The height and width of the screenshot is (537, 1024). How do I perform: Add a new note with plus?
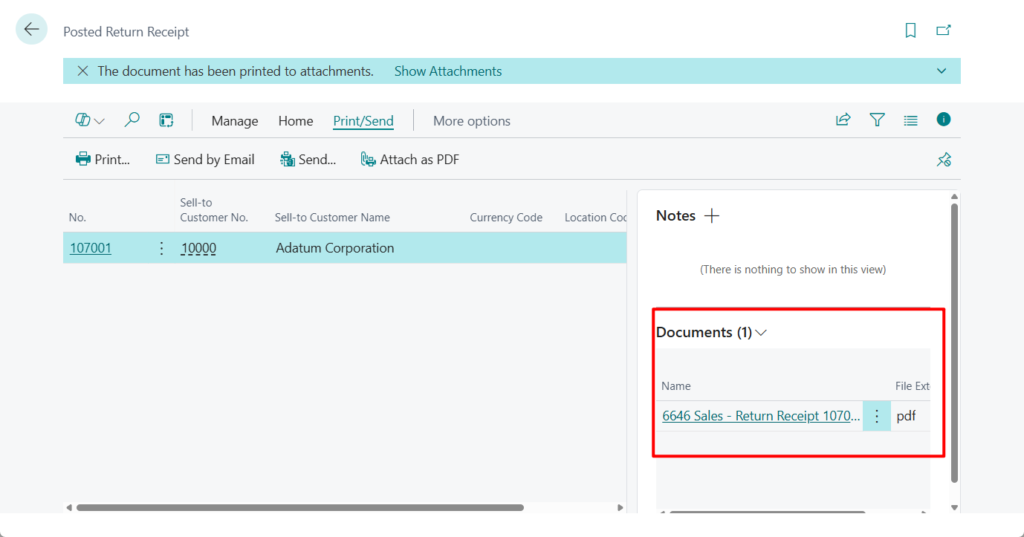click(x=712, y=216)
